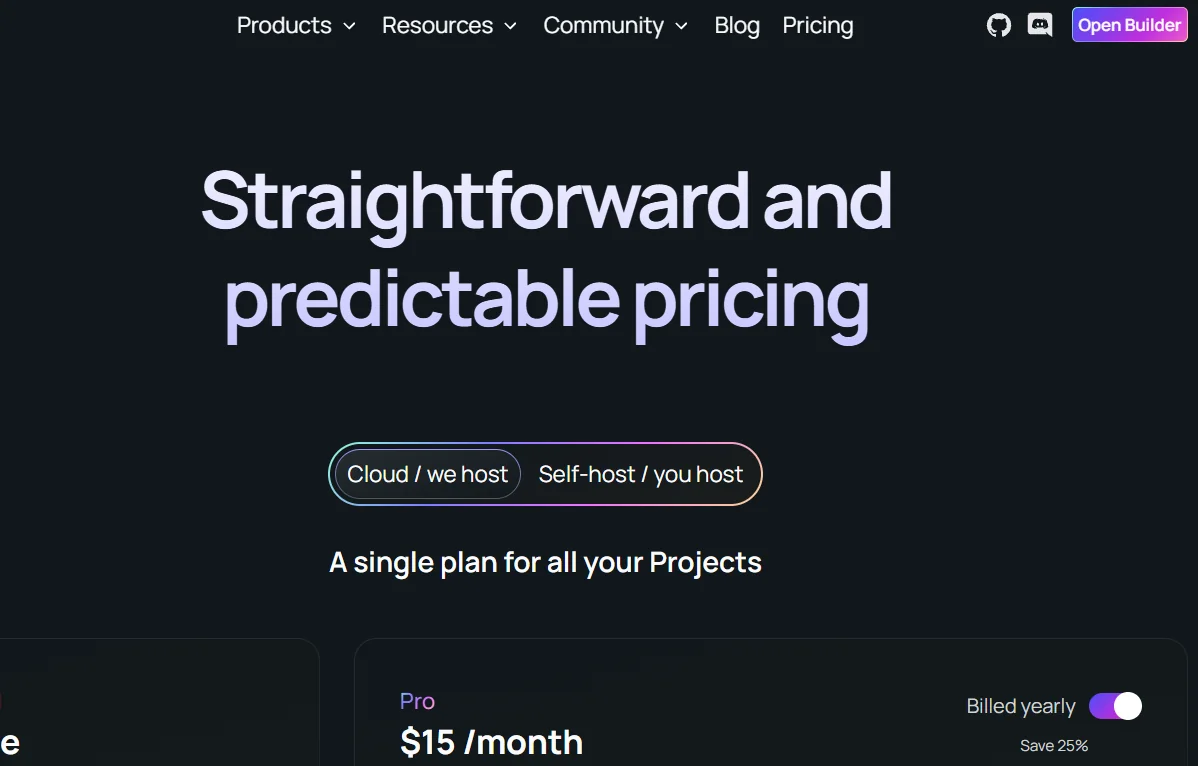Image resolution: width=1198 pixels, height=766 pixels.
Task: Open the GitHub repository icon
Action: click(x=998, y=25)
